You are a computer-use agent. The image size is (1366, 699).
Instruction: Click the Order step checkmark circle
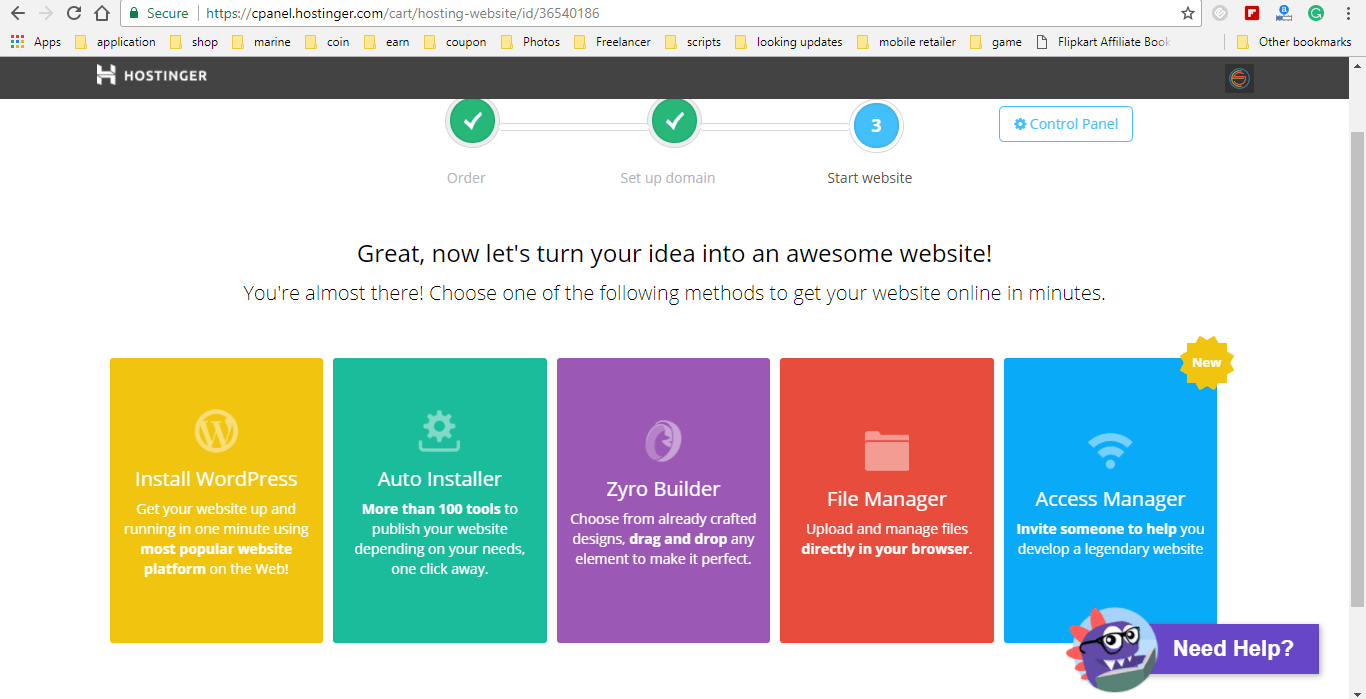click(473, 122)
